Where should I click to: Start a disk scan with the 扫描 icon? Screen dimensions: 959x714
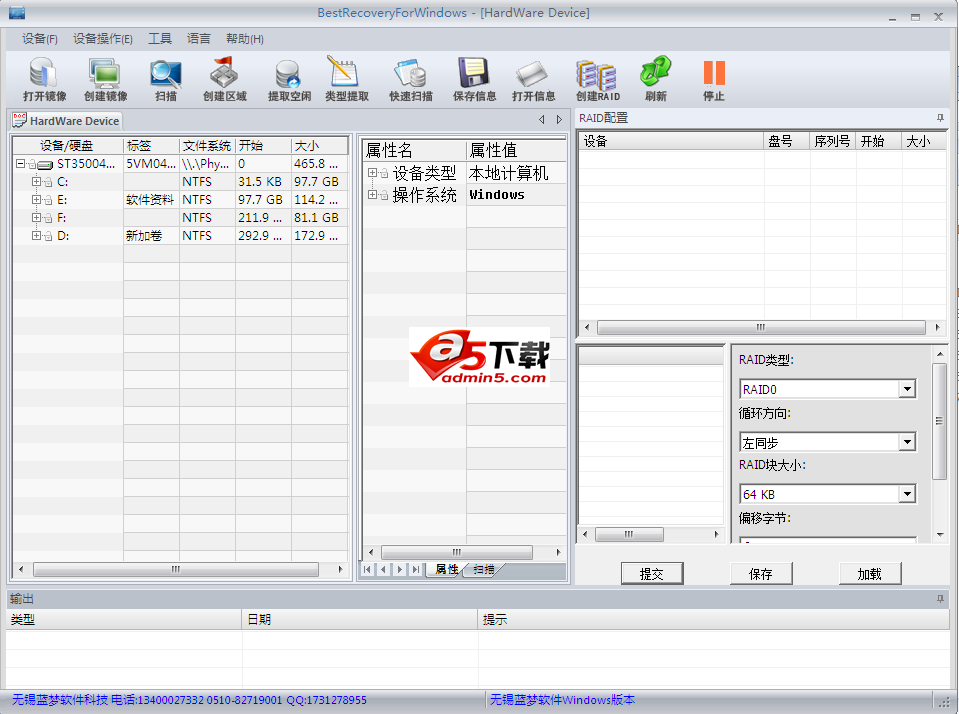click(x=164, y=78)
